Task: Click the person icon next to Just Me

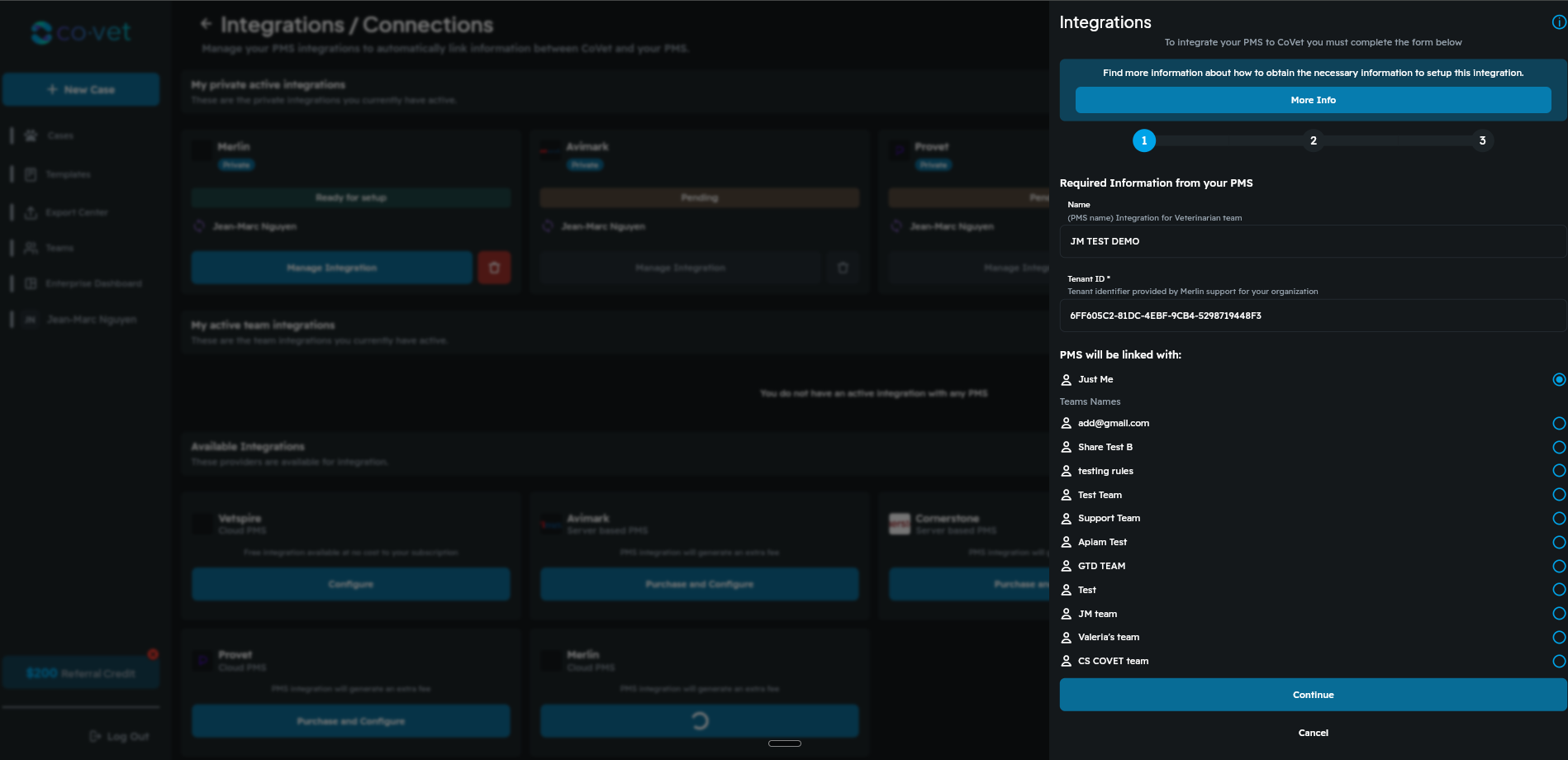Action: pyautogui.click(x=1067, y=379)
